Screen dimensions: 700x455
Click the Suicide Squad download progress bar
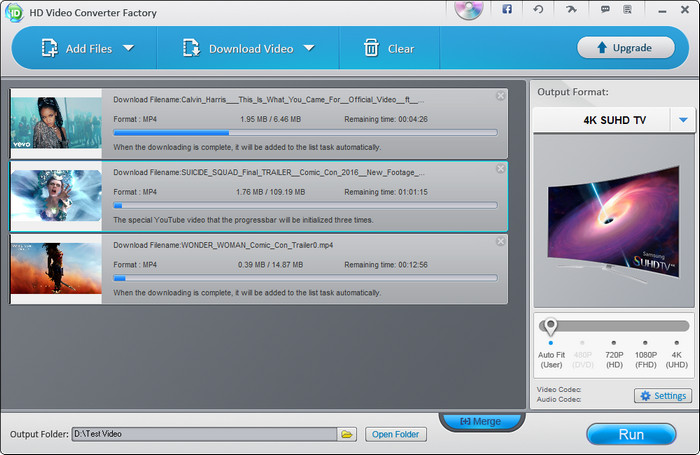pyautogui.click(x=305, y=205)
